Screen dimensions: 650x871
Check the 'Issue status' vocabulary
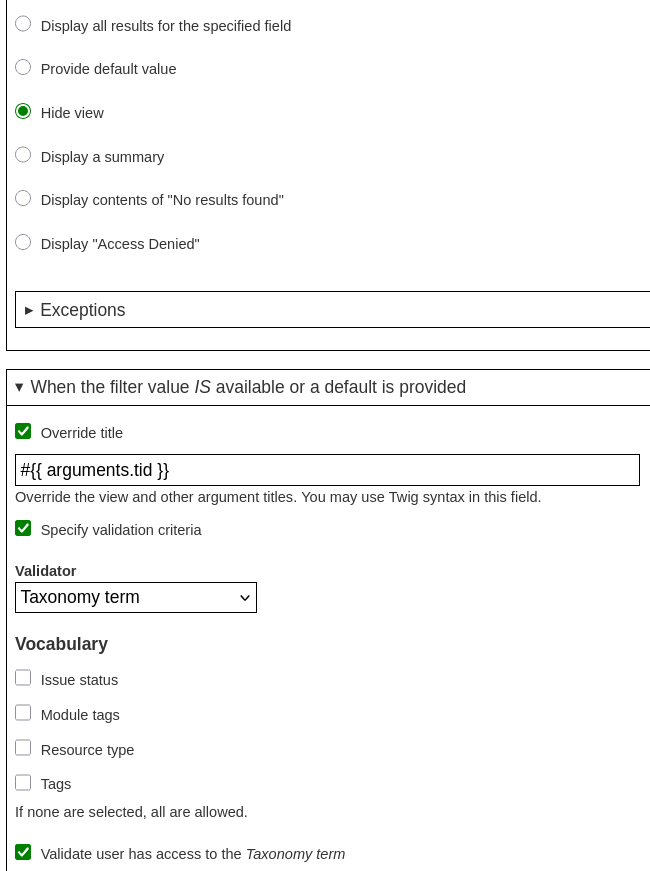(x=23, y=678)
